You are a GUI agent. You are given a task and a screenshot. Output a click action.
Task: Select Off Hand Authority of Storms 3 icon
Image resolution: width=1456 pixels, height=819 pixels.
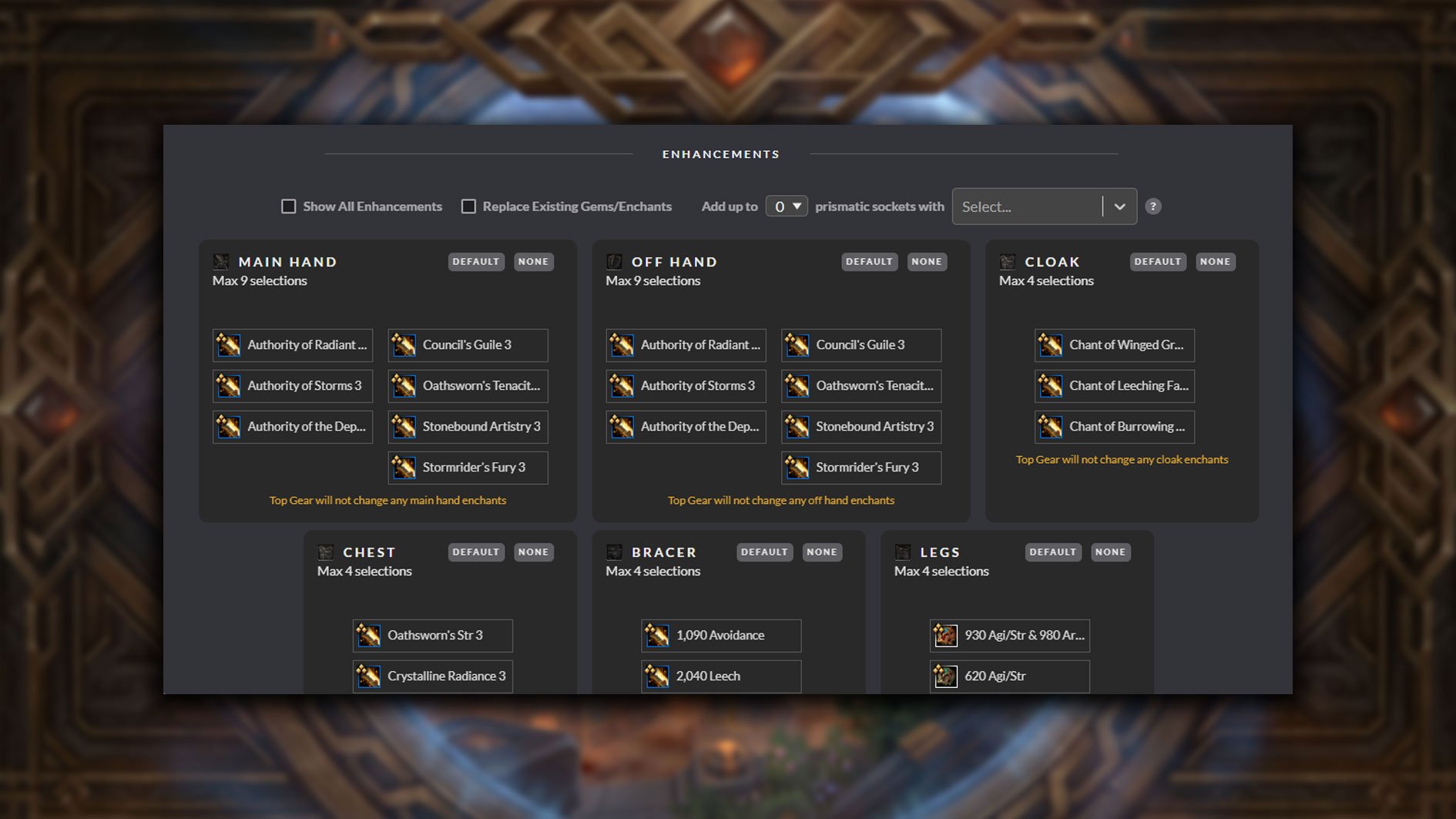click(622, 386)
